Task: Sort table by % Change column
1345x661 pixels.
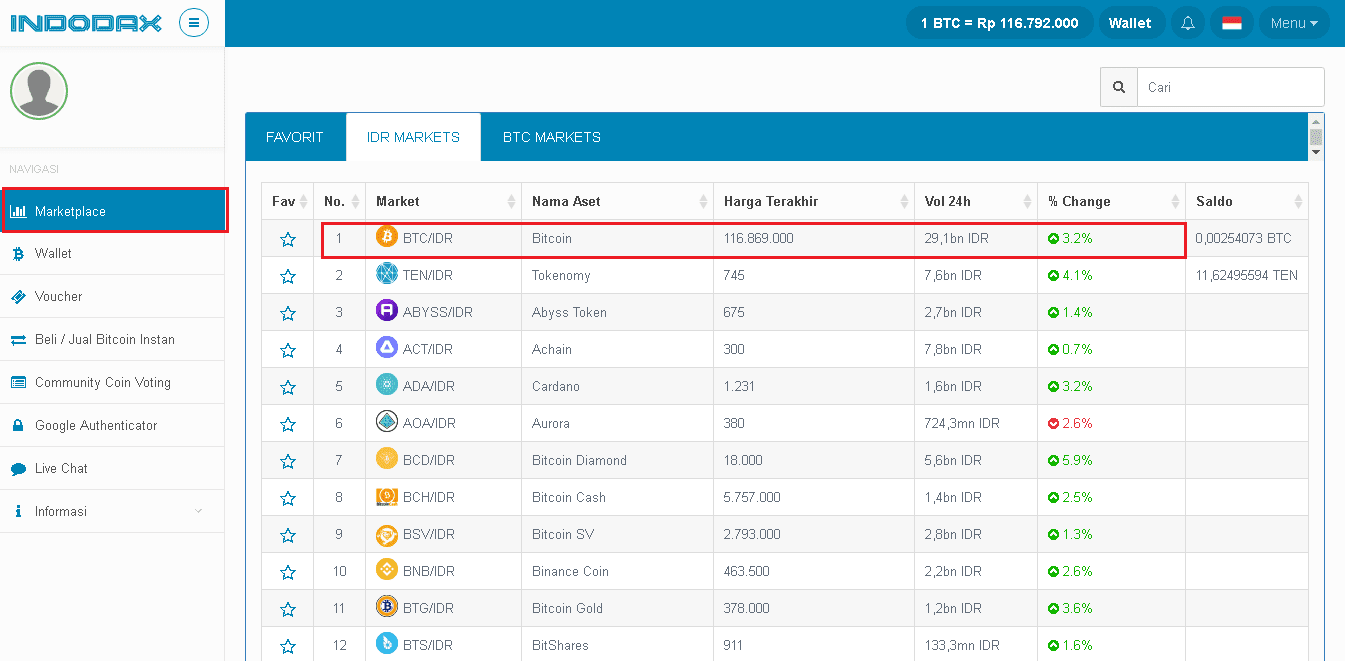Action: pos(1111,201)
